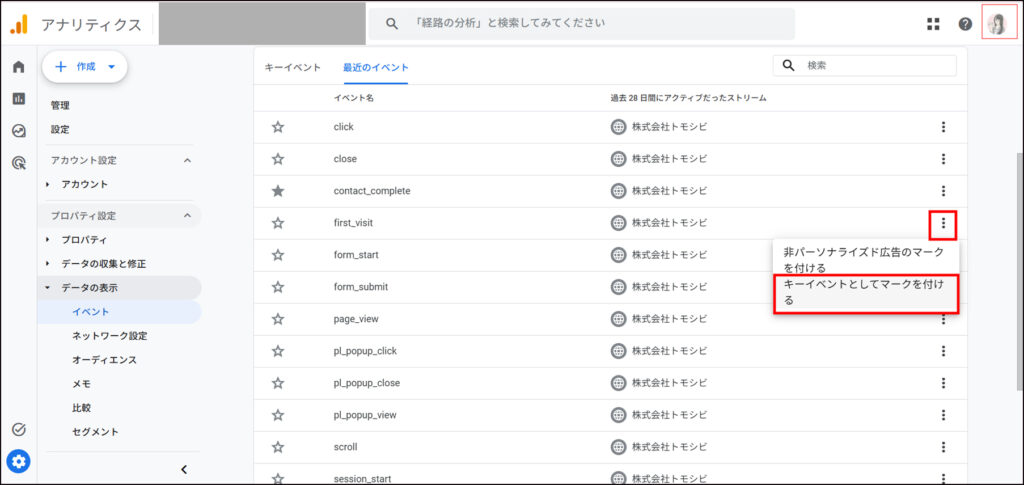
Task: Open the Google apps grid icon
Action: tap(933, 24)
